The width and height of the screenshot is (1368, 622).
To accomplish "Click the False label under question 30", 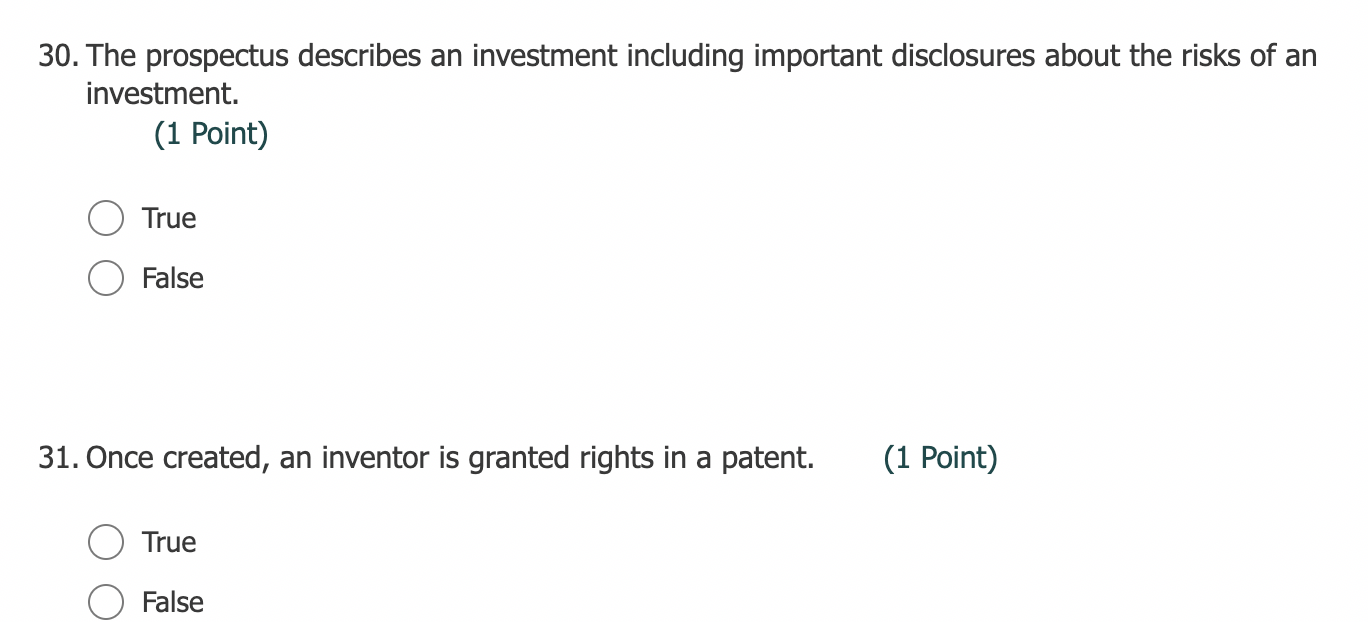I will 172,278.
